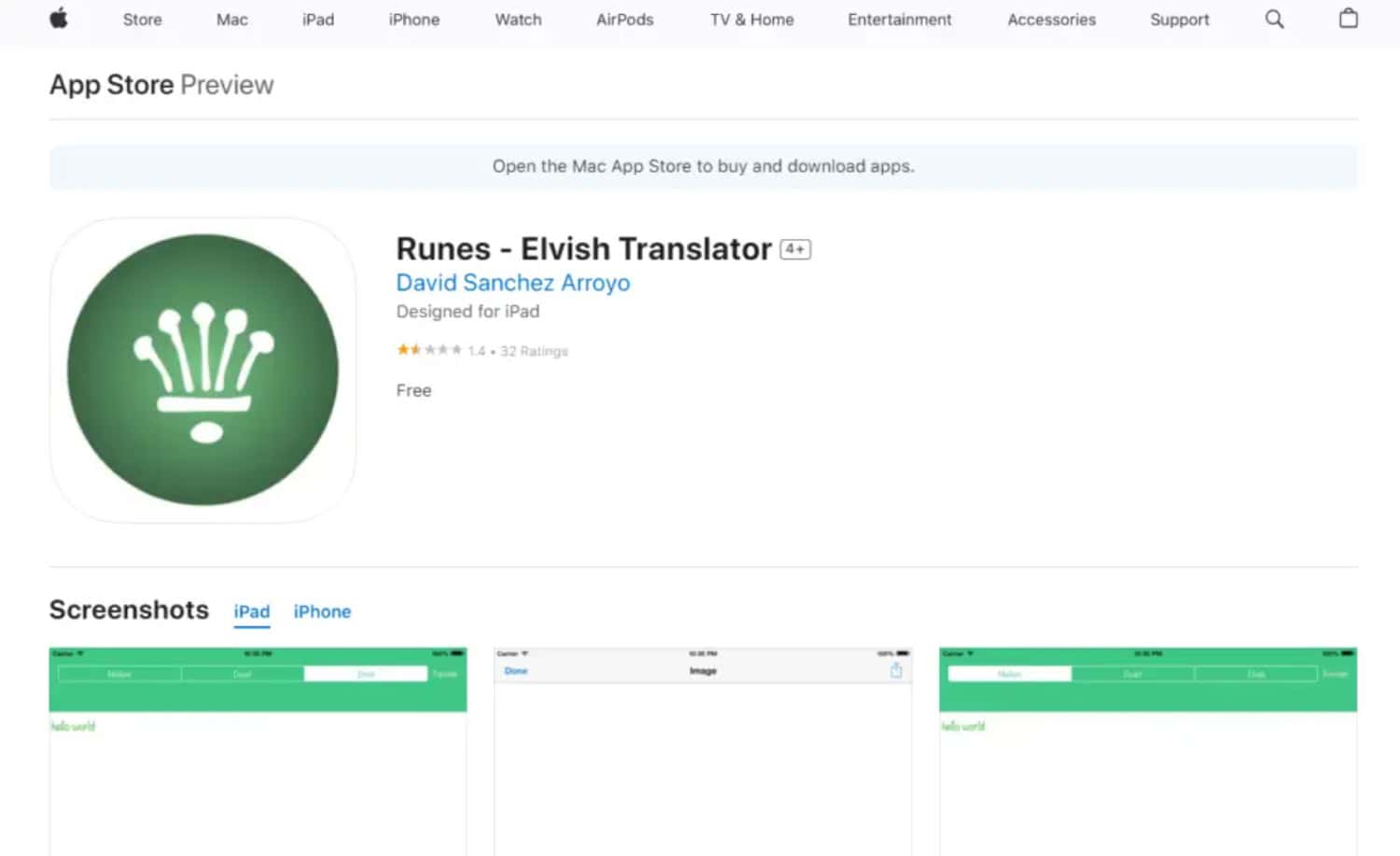Screen dimensions: 1400x856
Task: Open the first screenshot with selected third tab
Action: tap(258, 751)
